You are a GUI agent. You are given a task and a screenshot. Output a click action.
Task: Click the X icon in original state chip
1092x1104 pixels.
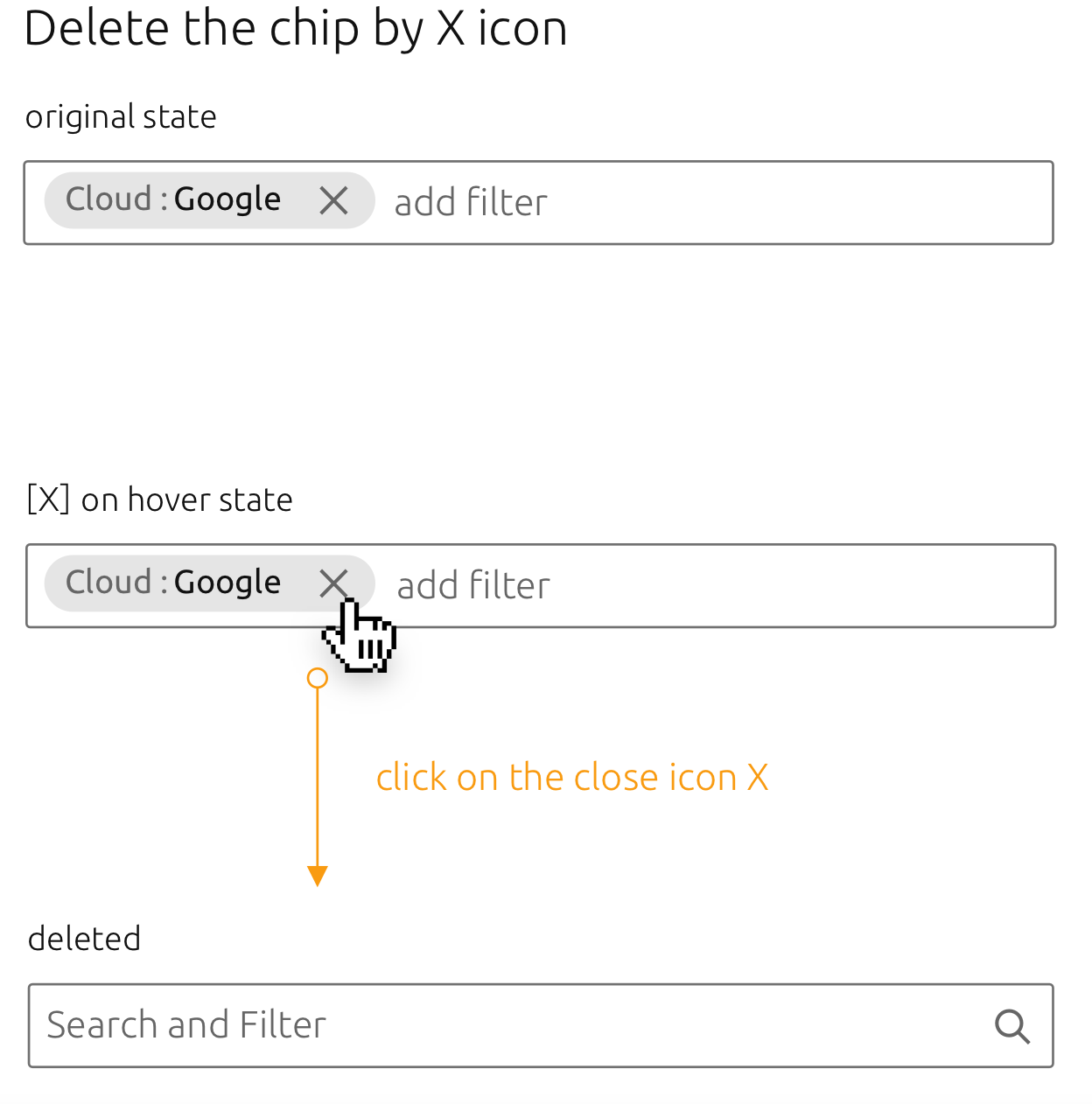[x=333, y=201]
